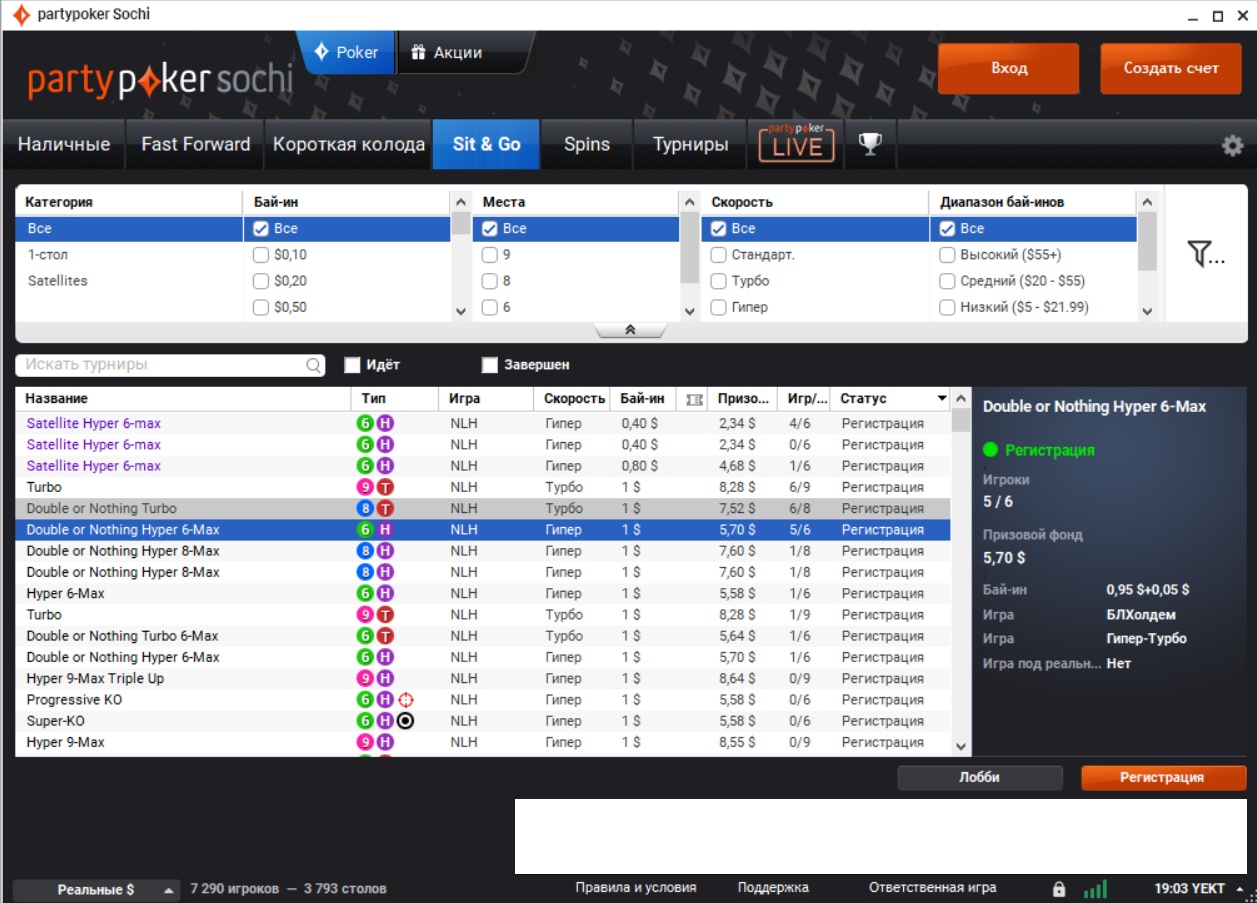The width and height of the screenshot is (1257, 903).
Task: Check the $0,20 buy-in filter
Action: [261, 281]
